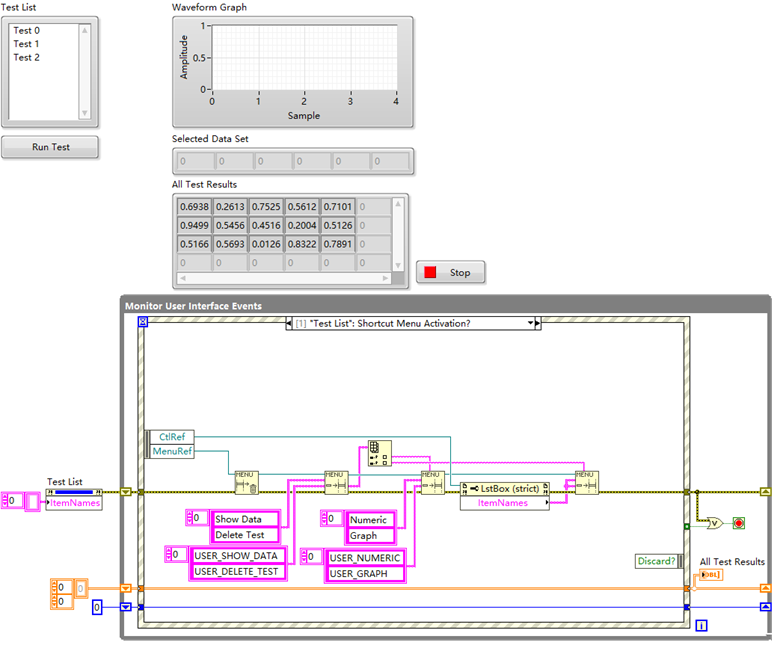Select the LstBox (strict) property node header
The width and height of the screenshot is (777, 645).
[x=504, y=489]
